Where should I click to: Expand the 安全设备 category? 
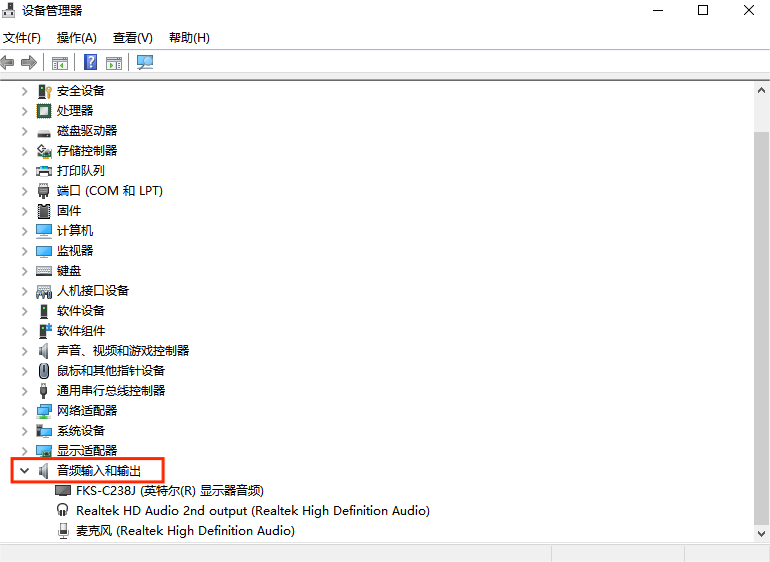pyautogui.click(x=24, y=91)
